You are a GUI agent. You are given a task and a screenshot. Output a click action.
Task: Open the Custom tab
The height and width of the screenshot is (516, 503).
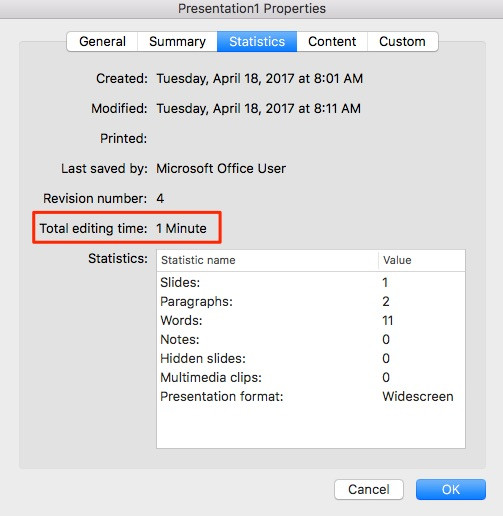click(403, 42)
